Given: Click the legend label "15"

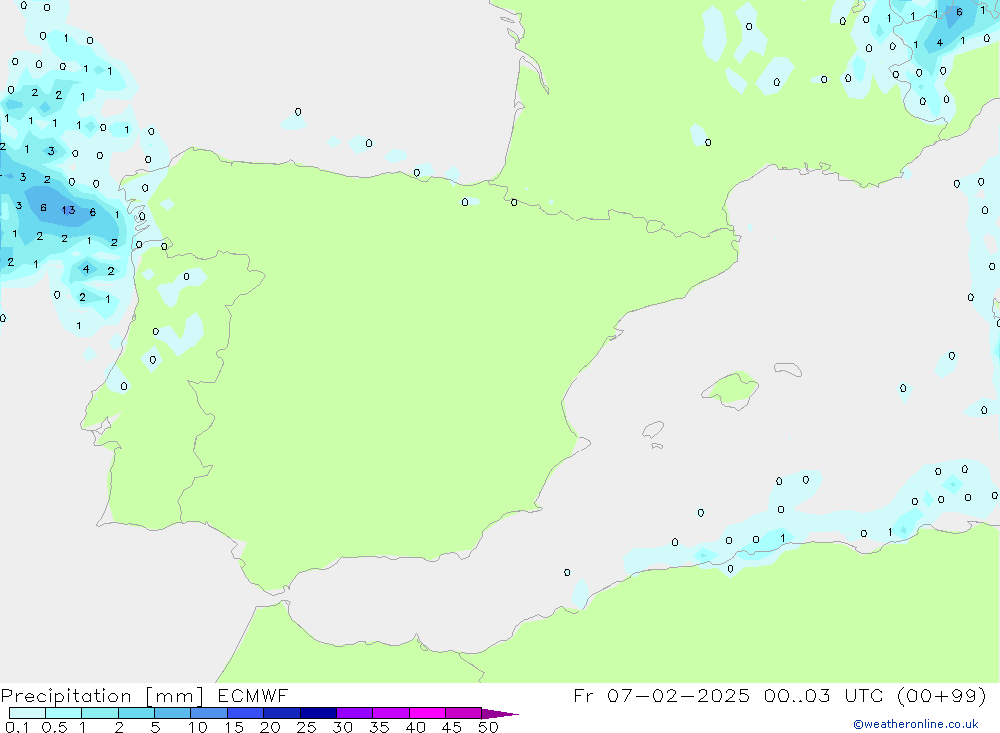Looking at the screenshot, I should (234, 727).
